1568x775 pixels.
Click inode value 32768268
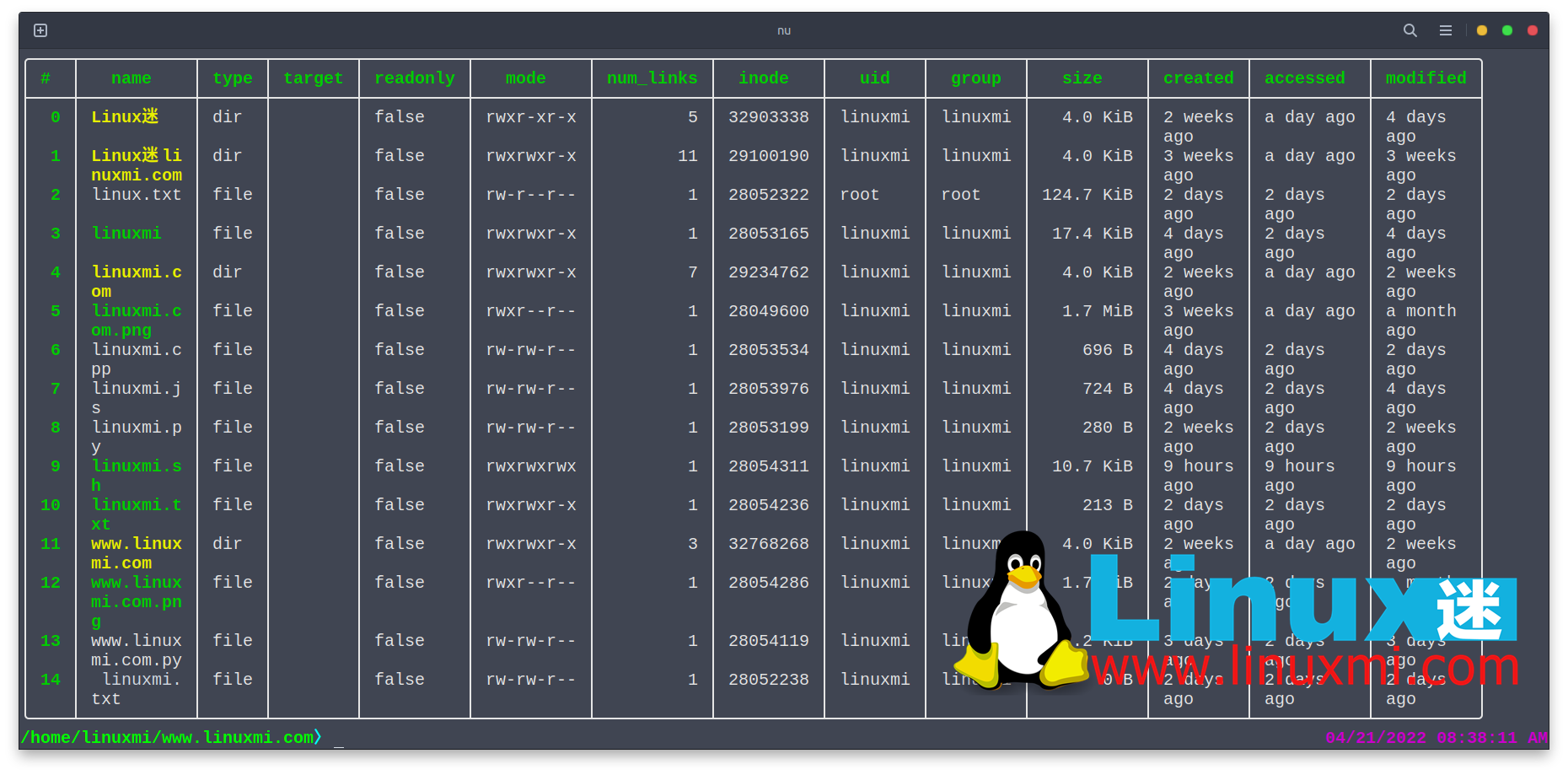pos(769,544)
